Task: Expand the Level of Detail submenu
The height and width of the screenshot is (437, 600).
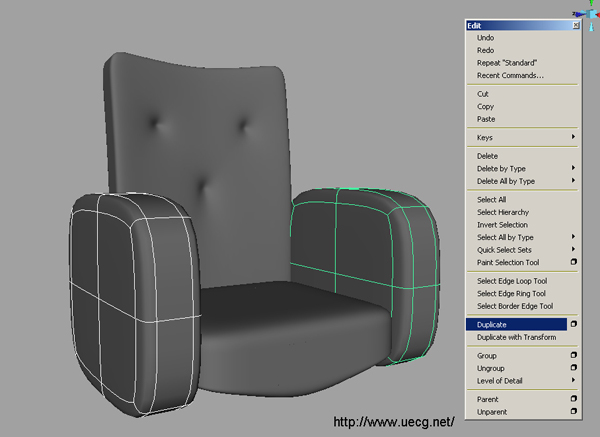Action: point(522,381)
